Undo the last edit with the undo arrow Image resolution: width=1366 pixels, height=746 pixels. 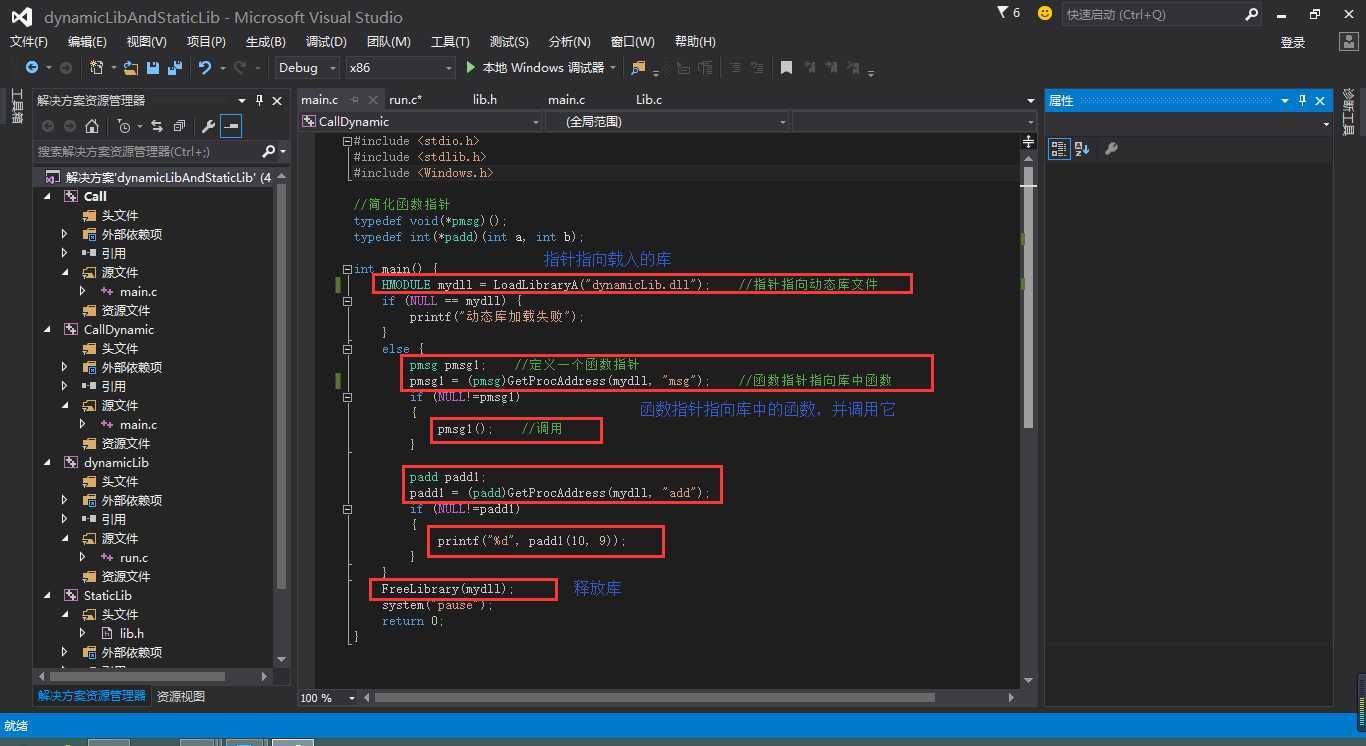coord(205,67)
